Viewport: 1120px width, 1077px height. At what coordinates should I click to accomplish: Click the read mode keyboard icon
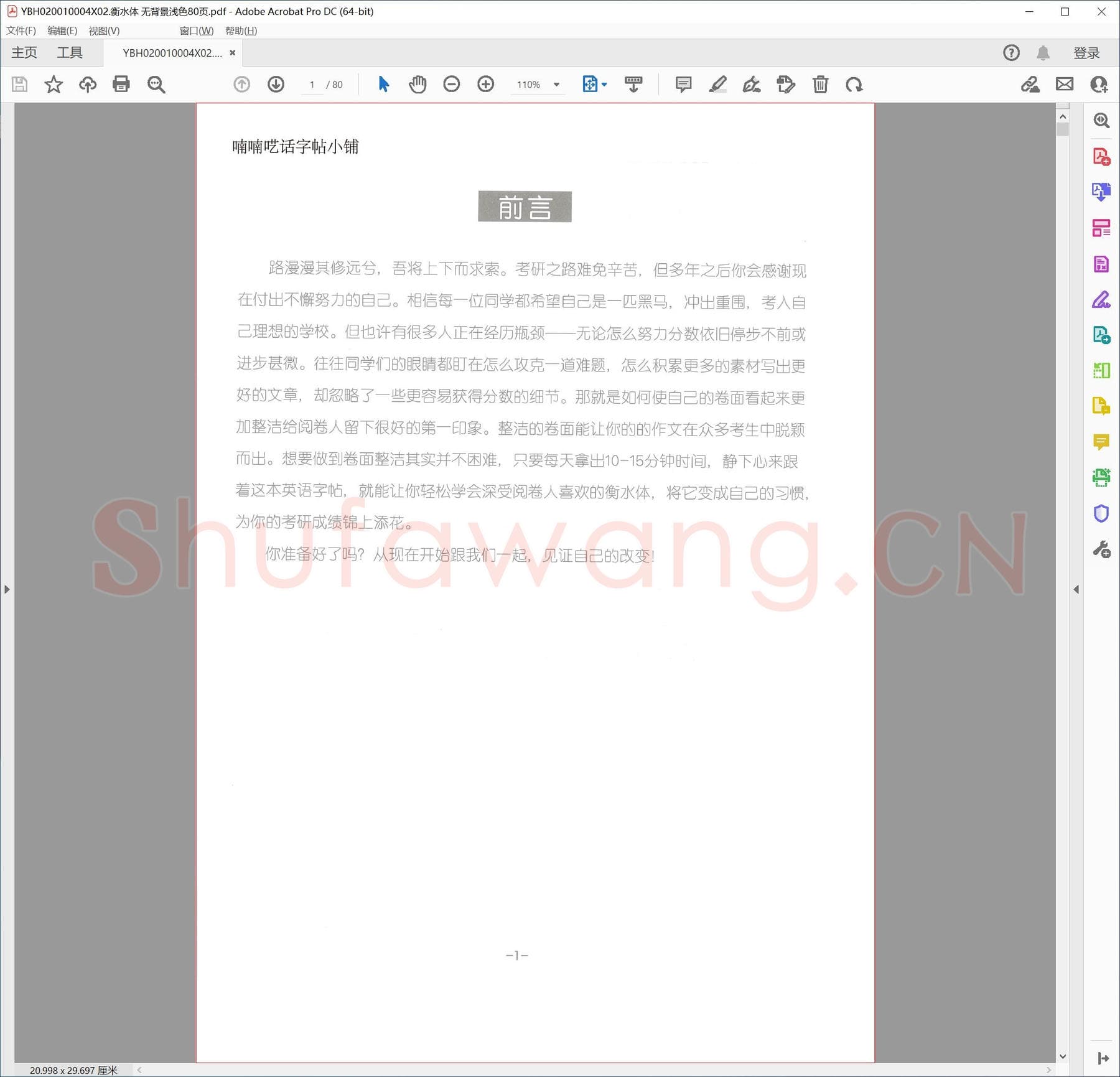click(633, 84)
